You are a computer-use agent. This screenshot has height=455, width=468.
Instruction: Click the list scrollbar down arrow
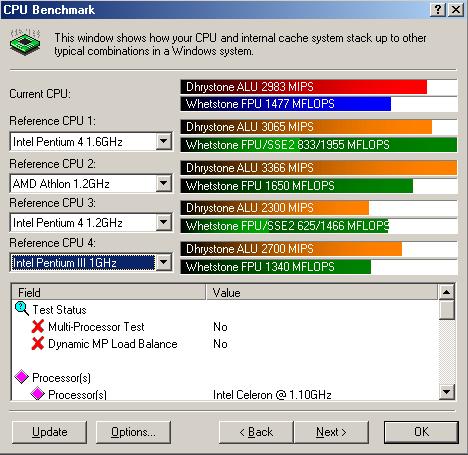447,391
